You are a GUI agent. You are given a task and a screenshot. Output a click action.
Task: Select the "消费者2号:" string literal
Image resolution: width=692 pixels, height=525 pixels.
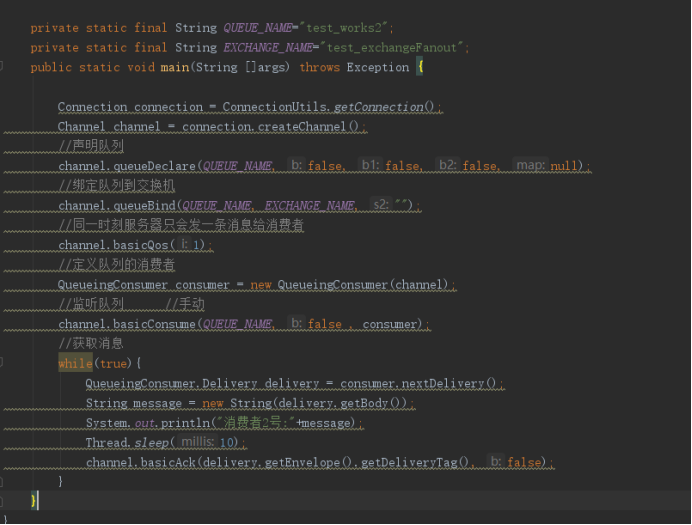coord(256,423)
